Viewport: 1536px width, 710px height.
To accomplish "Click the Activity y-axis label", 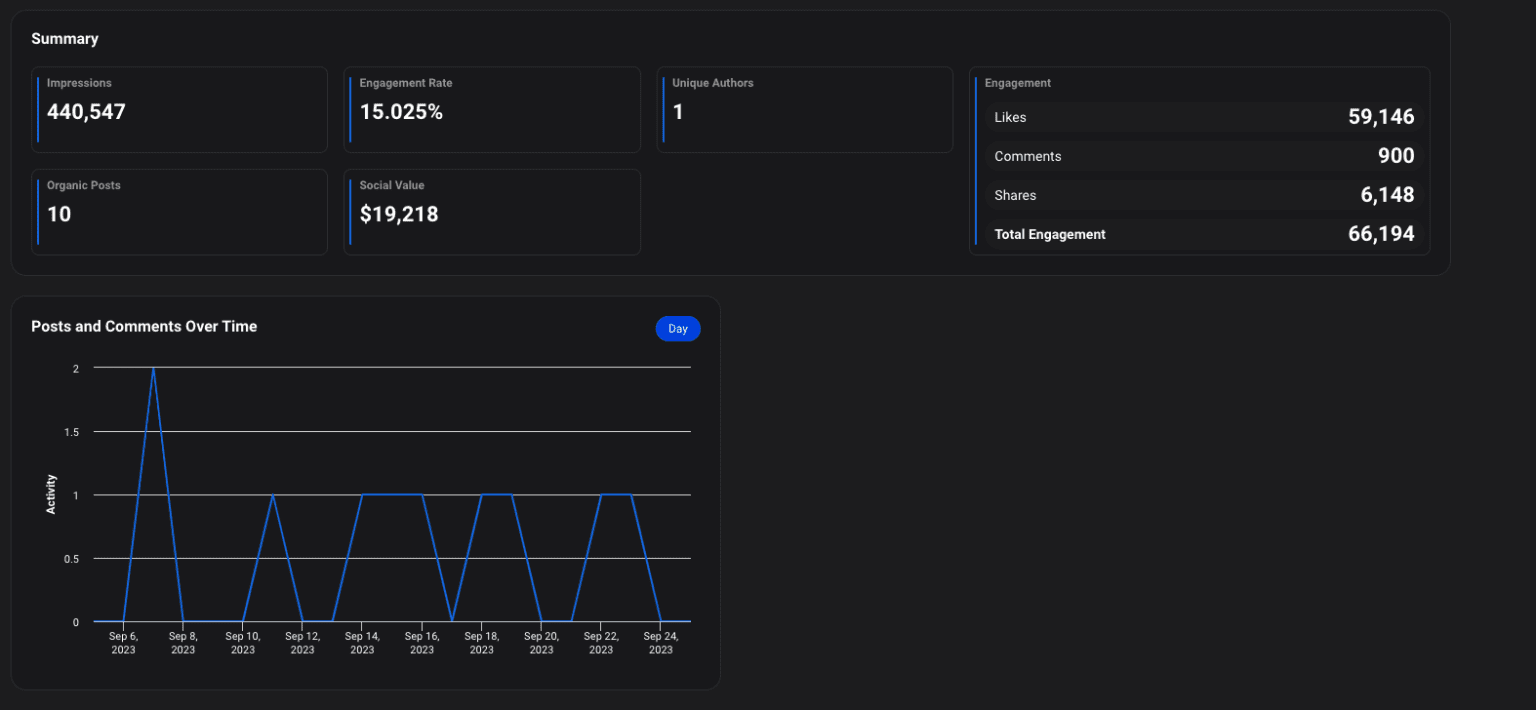I will pyautogui.click(x=51, y=494).
